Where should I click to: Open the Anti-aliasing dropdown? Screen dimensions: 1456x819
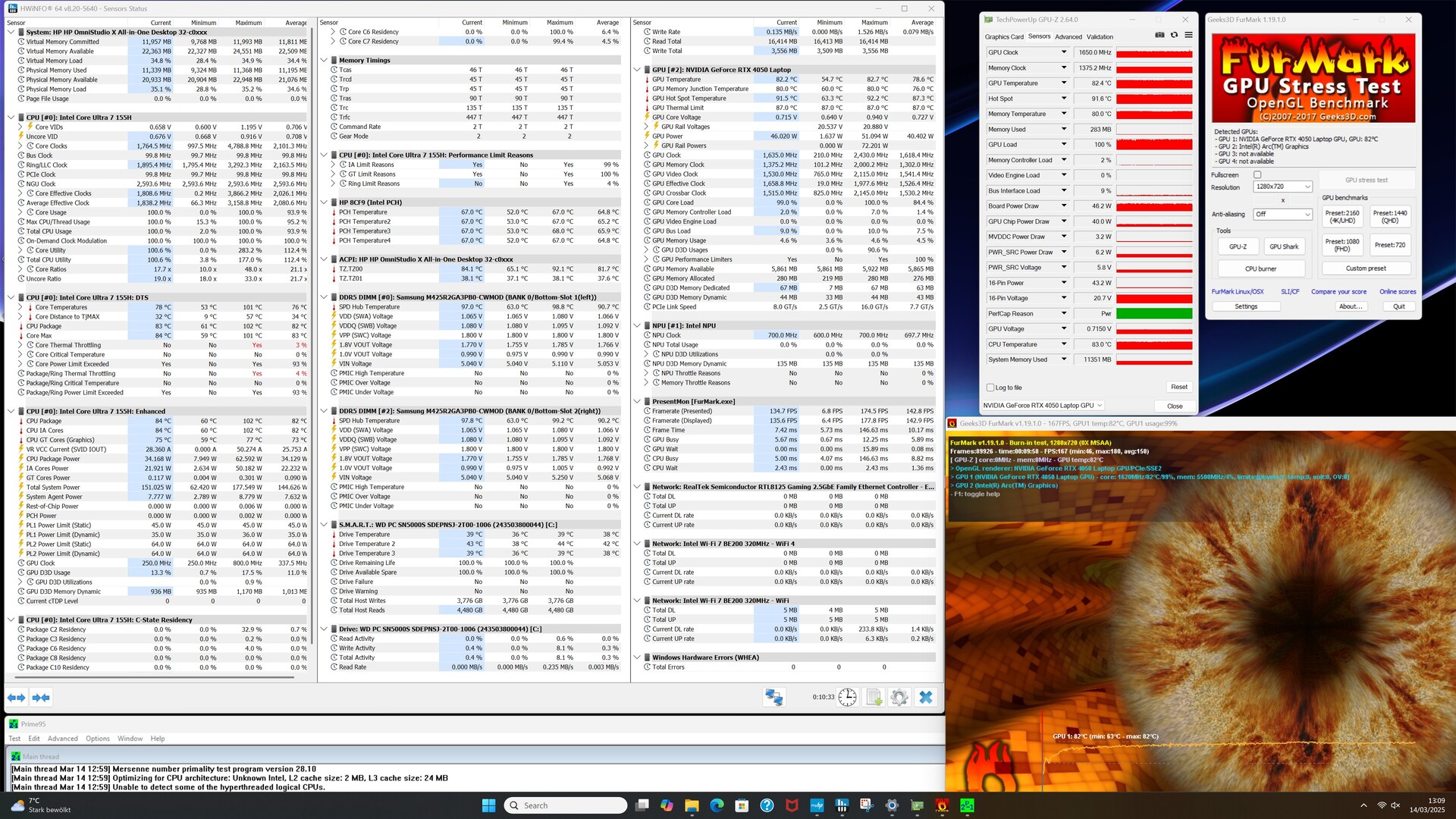point(1282,214)
